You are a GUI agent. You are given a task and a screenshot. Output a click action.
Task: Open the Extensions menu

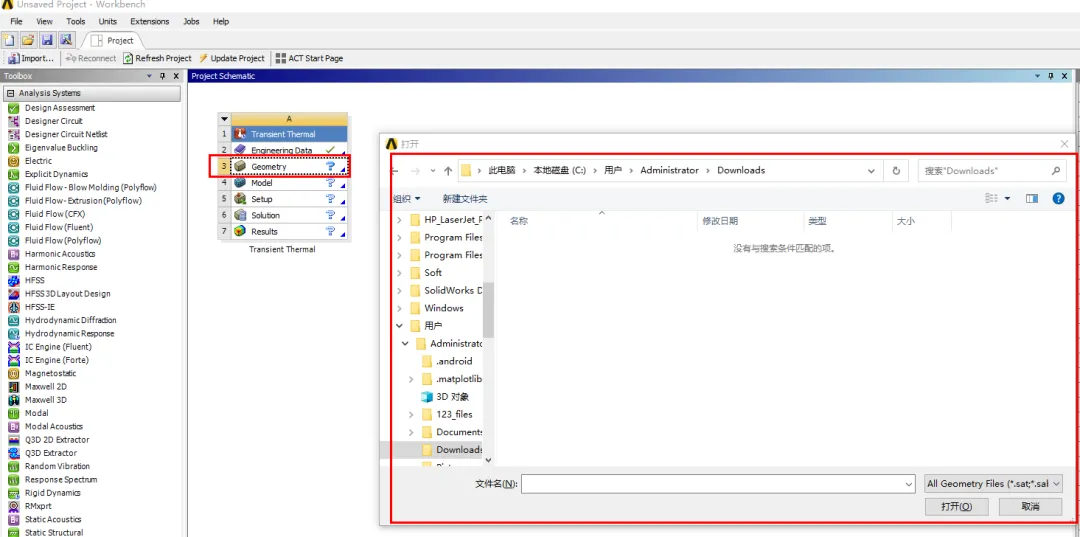point(149,21)
